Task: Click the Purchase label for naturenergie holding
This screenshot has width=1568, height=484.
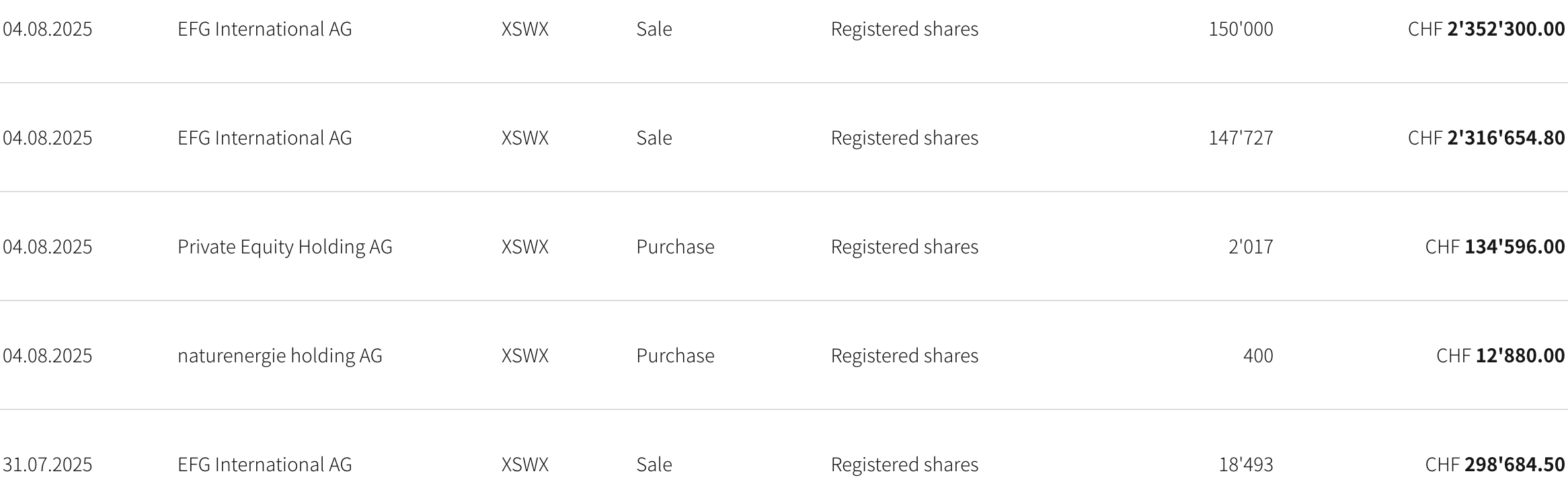Action: point(675,356)
